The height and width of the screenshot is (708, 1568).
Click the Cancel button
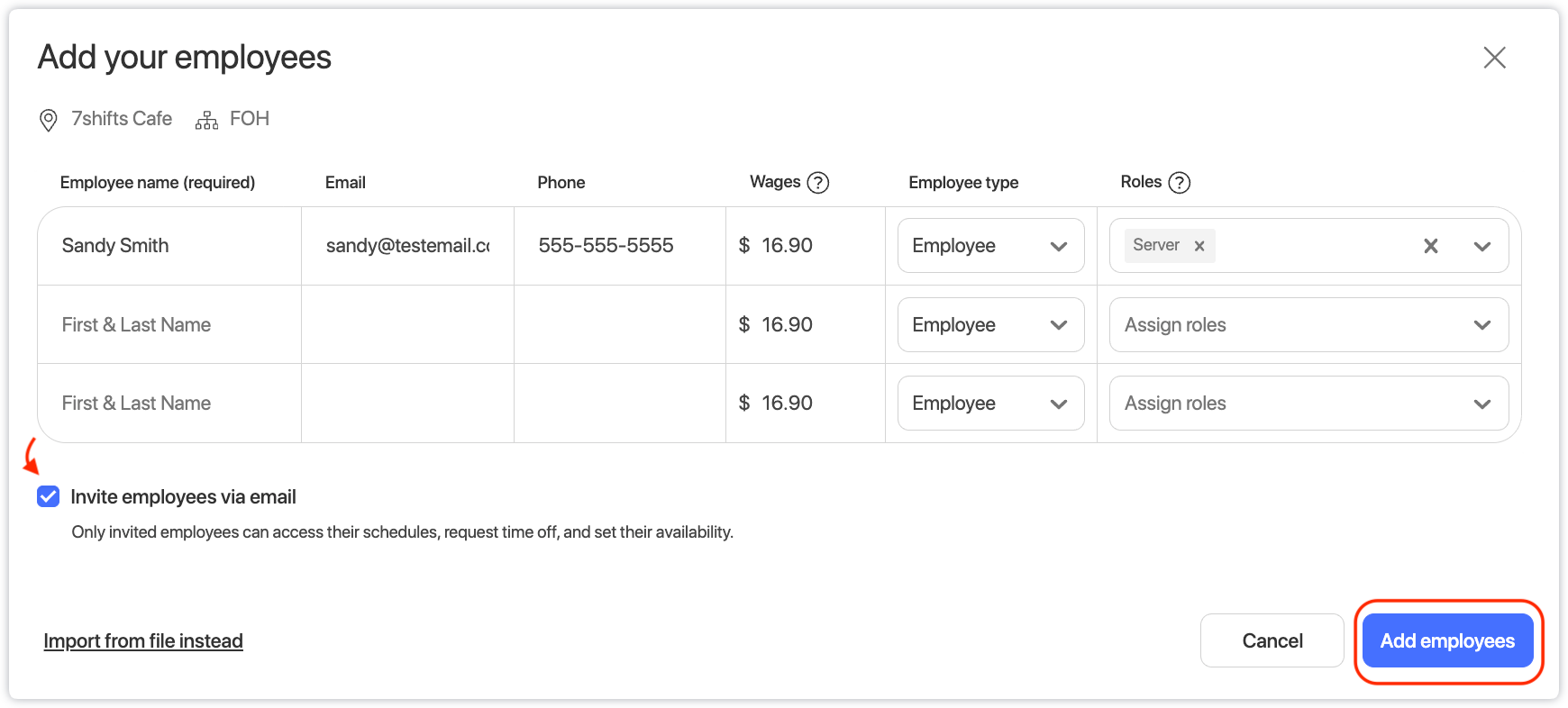[x=1272, y=640]
